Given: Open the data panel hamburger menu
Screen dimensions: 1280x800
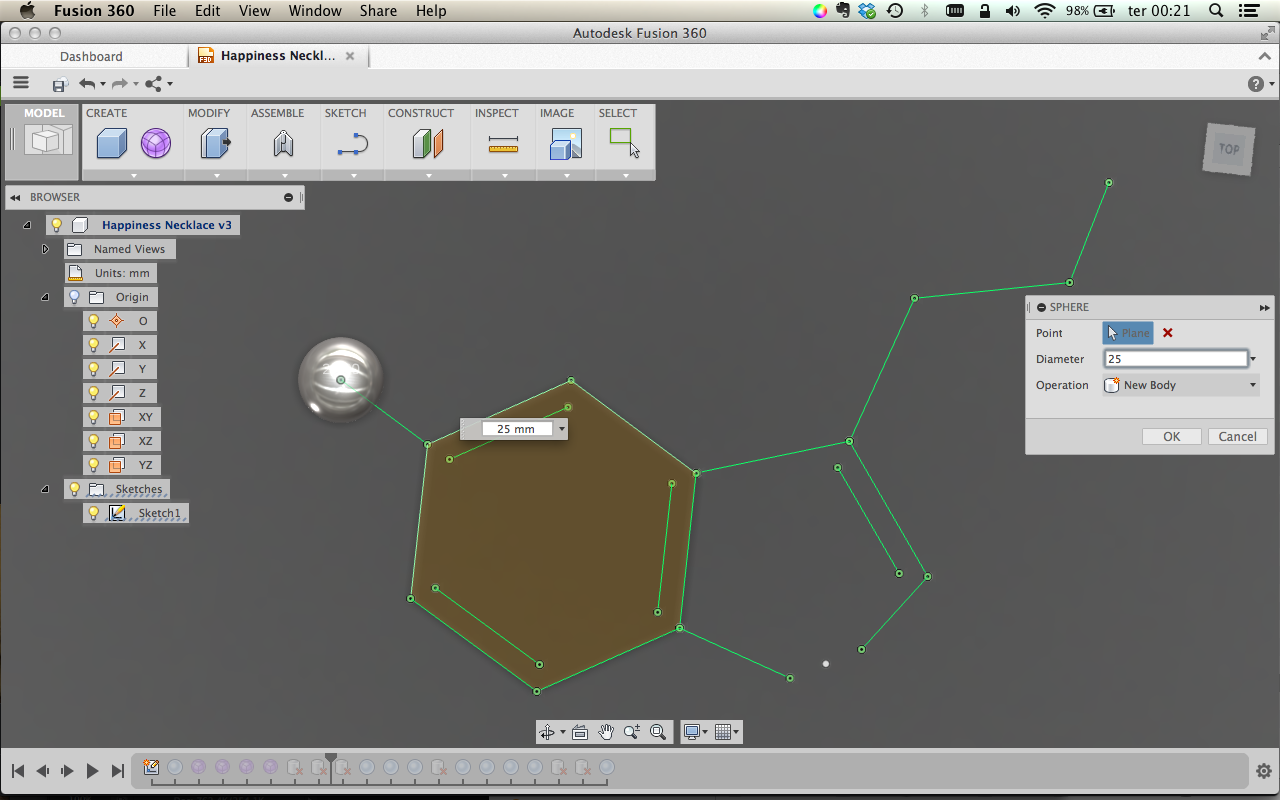Looking at the screenshot, I should (x=21, y=83).
